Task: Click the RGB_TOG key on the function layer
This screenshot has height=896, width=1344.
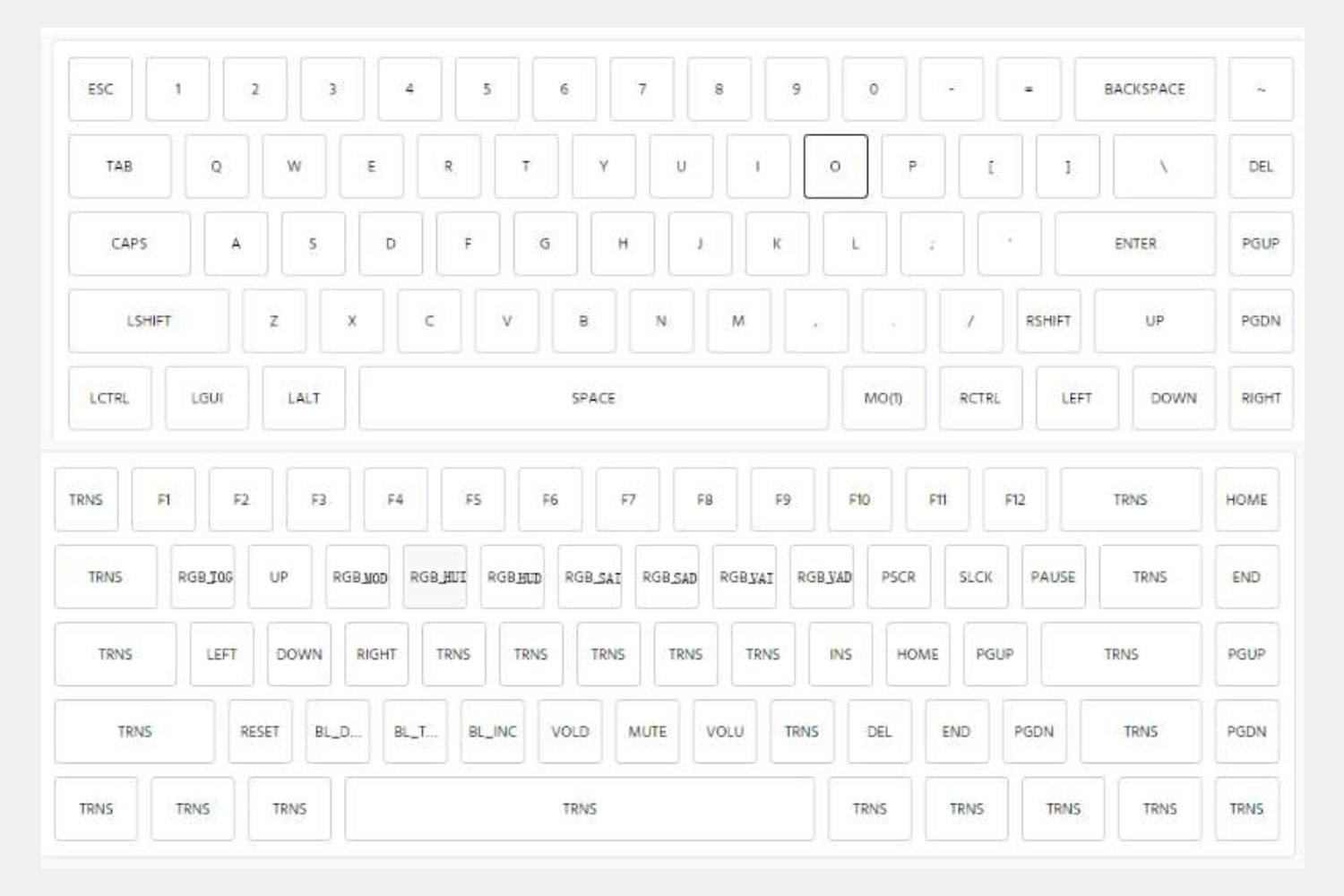Action: [x=202, y=577]
